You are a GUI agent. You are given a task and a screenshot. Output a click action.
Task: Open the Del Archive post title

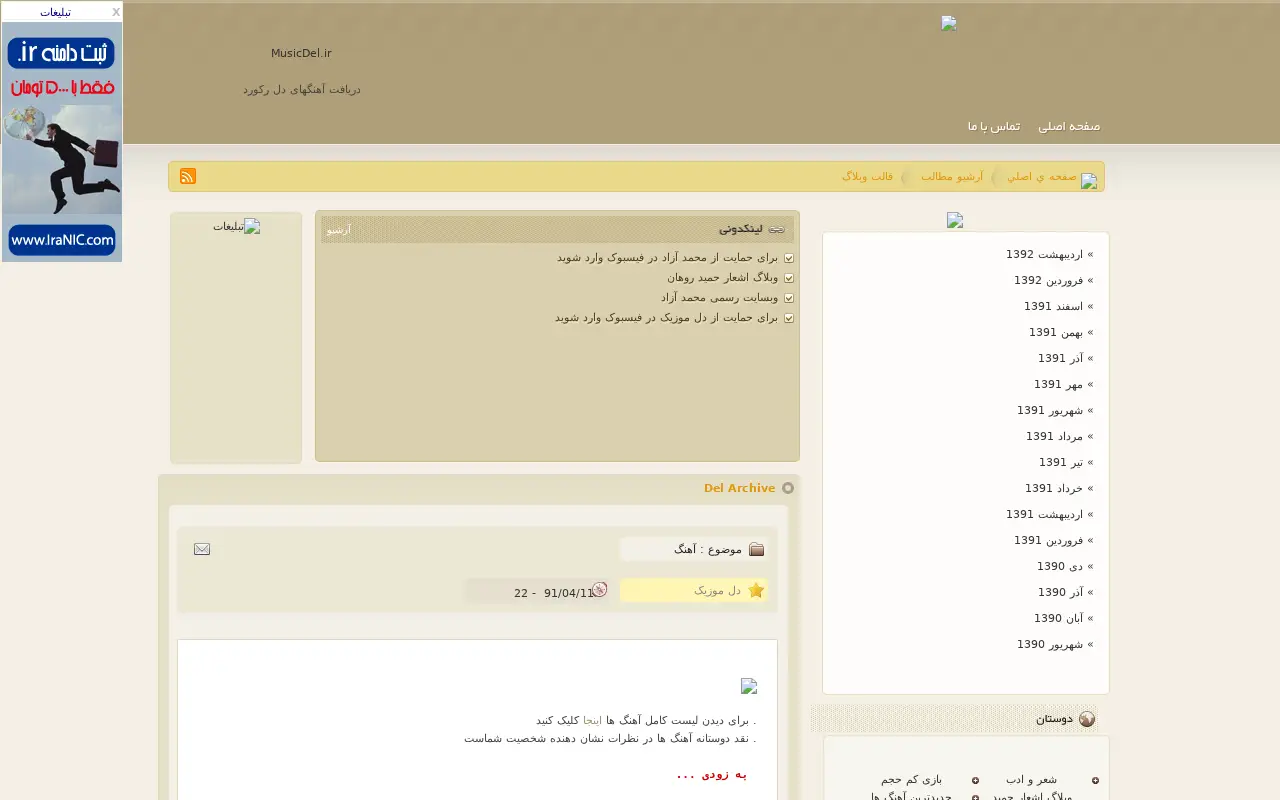tap(739, 488)
